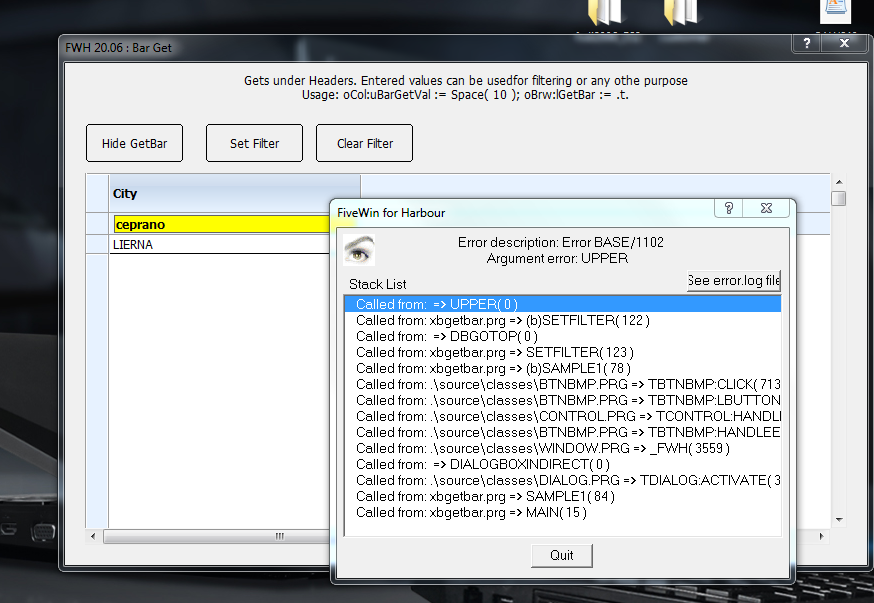Select the DIALOGBOXINDIRECT( 0 ) stack line

[562, 464]
